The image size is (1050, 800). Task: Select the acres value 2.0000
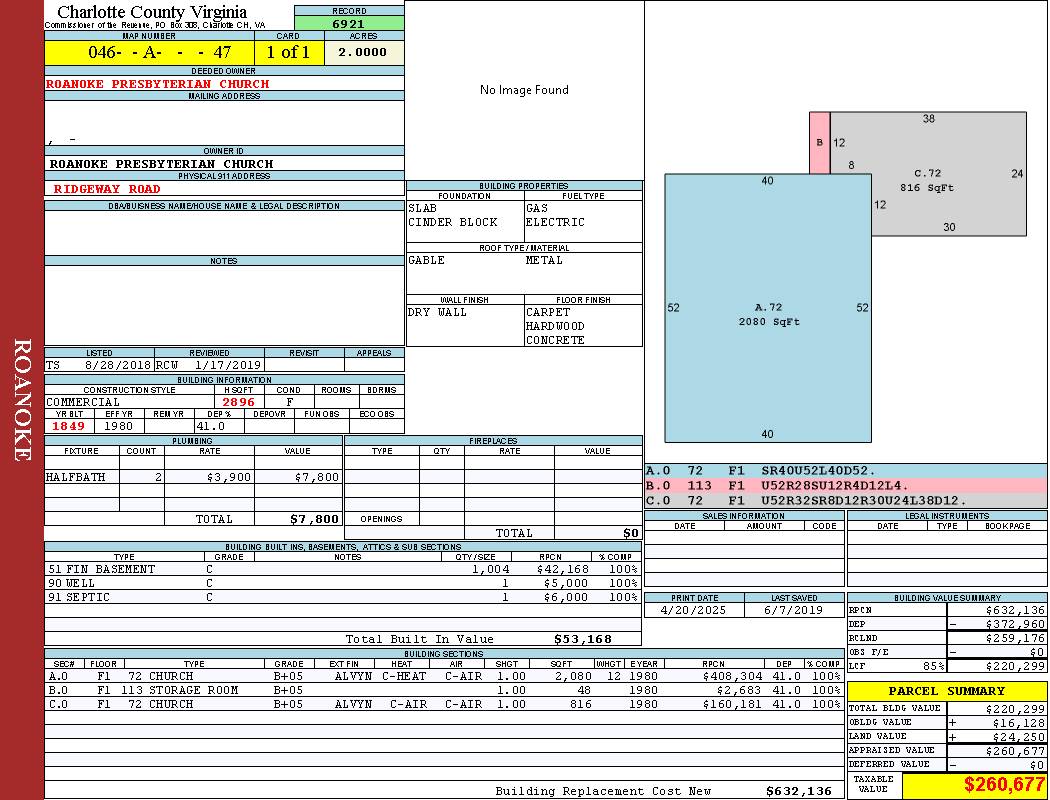pos(362,52)
